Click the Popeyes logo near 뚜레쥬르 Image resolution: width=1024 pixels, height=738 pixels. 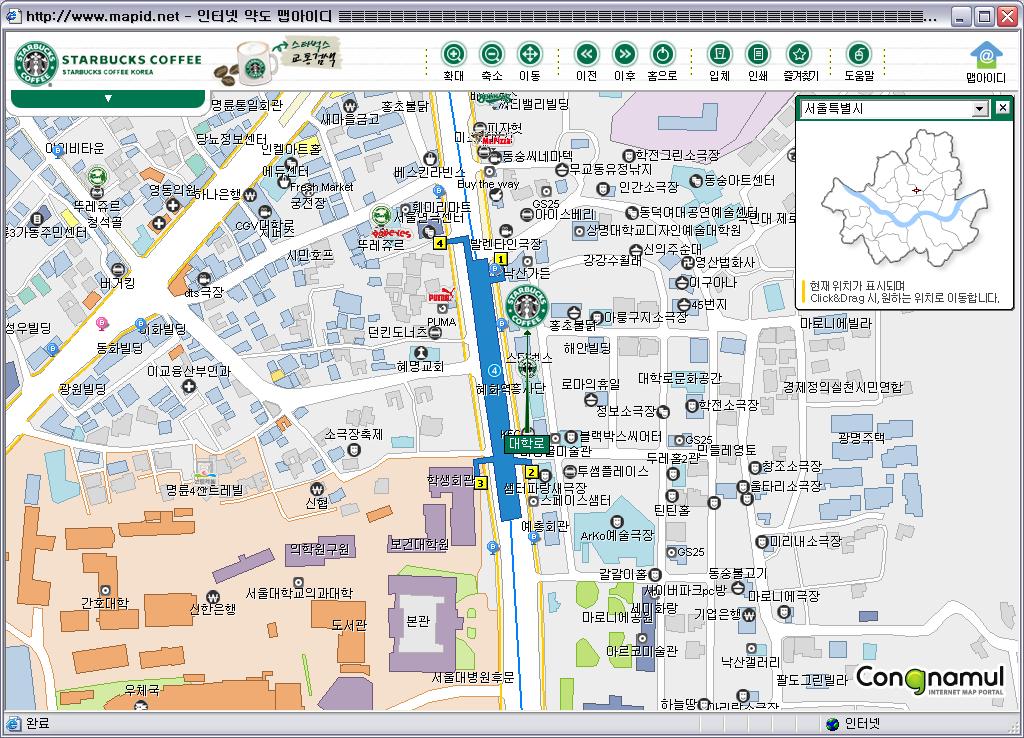click(x=391, y=233)
